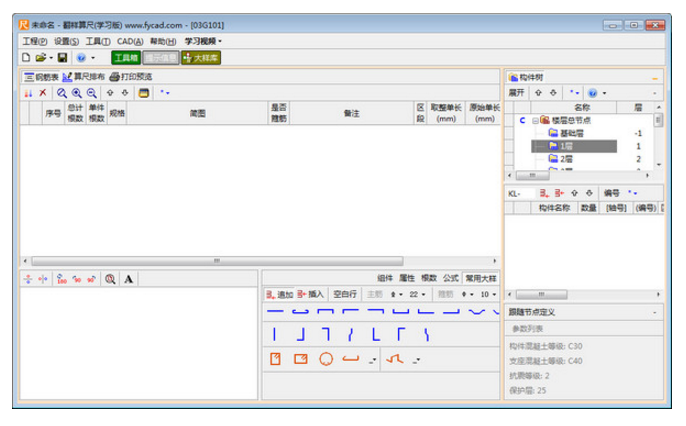The width and height of the screenshot is (686, 426).
Task: Open the open-folder icon dropdown arrow
Action: (x=51, y=58)
